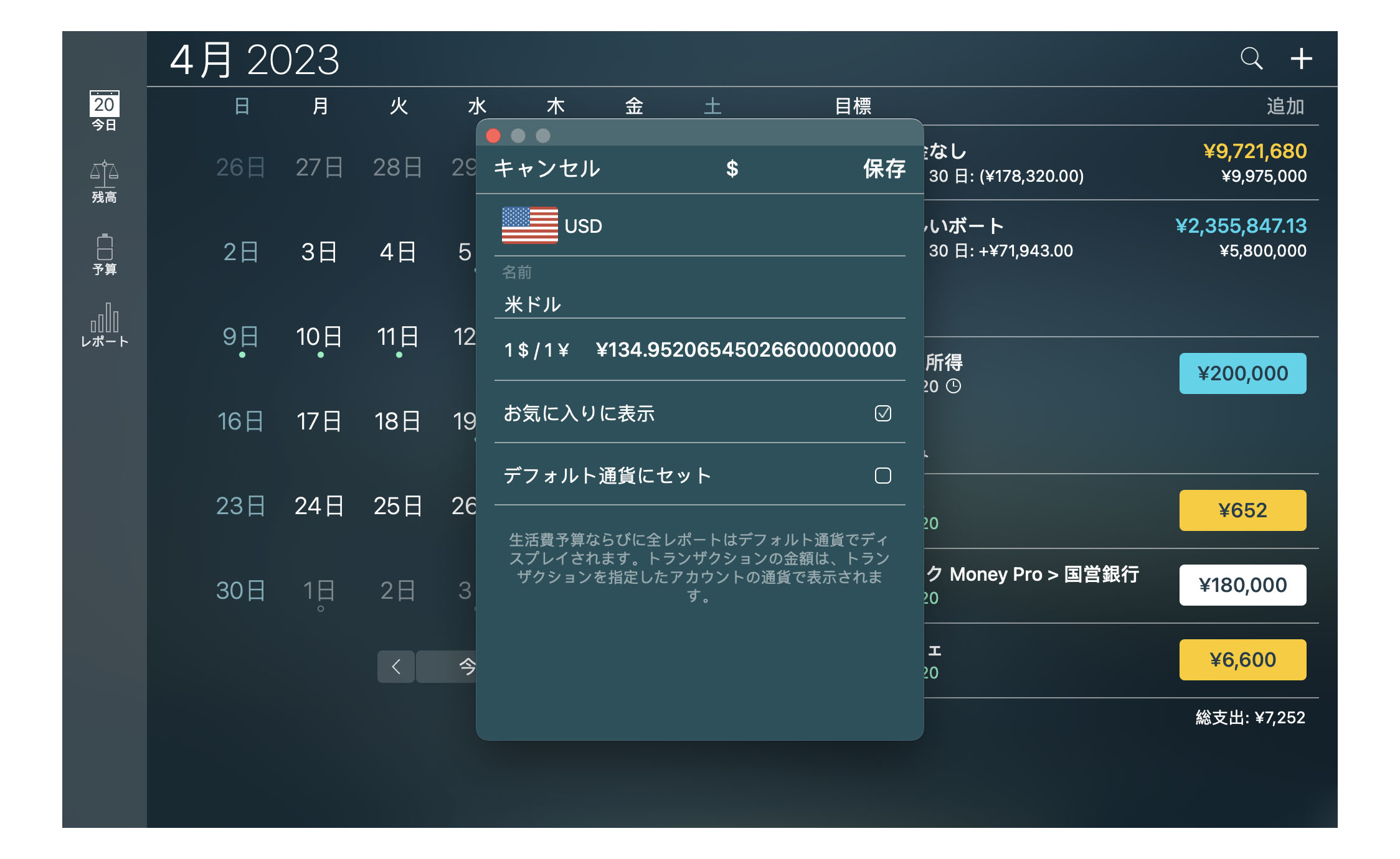Open the レポート reports section
1400x859 pixels.
(104, 325)
